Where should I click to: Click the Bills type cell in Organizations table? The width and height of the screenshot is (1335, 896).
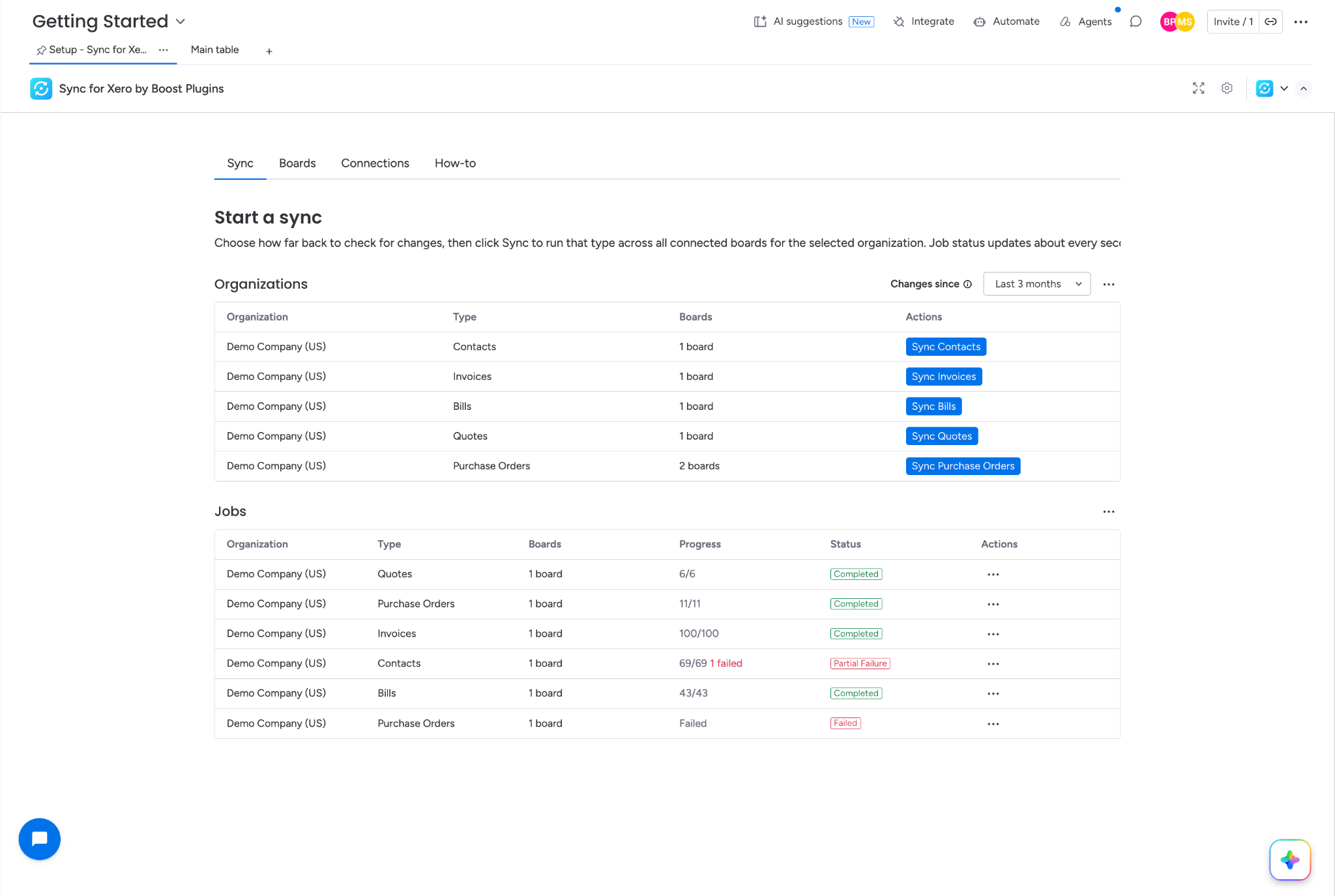pos(462,407)
